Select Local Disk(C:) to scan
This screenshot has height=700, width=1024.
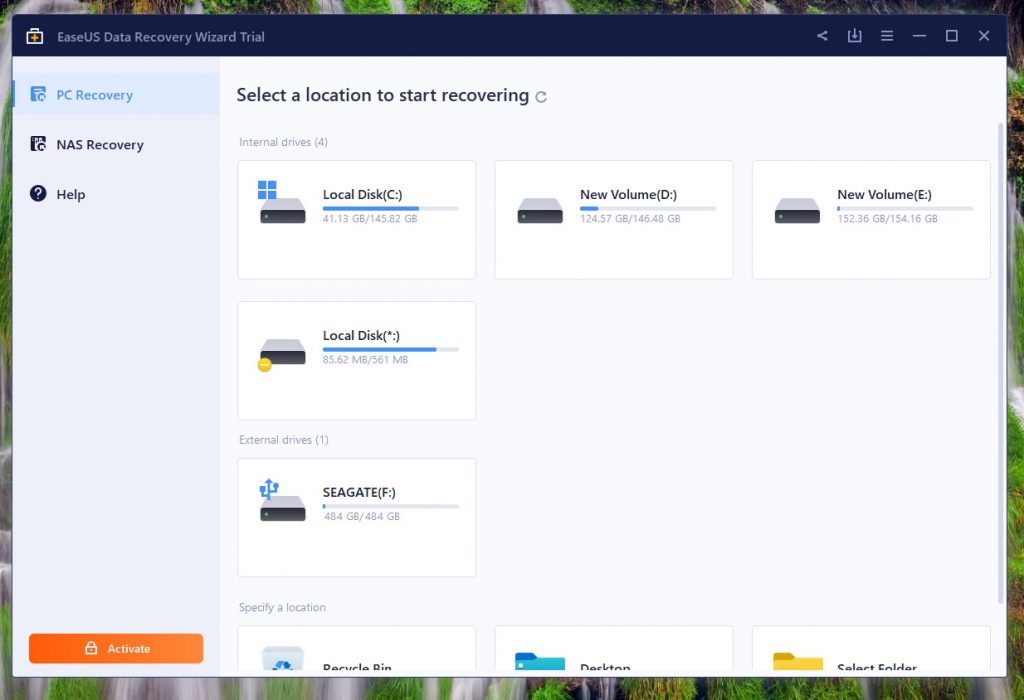pyautogui.click(x=356, y=219)
